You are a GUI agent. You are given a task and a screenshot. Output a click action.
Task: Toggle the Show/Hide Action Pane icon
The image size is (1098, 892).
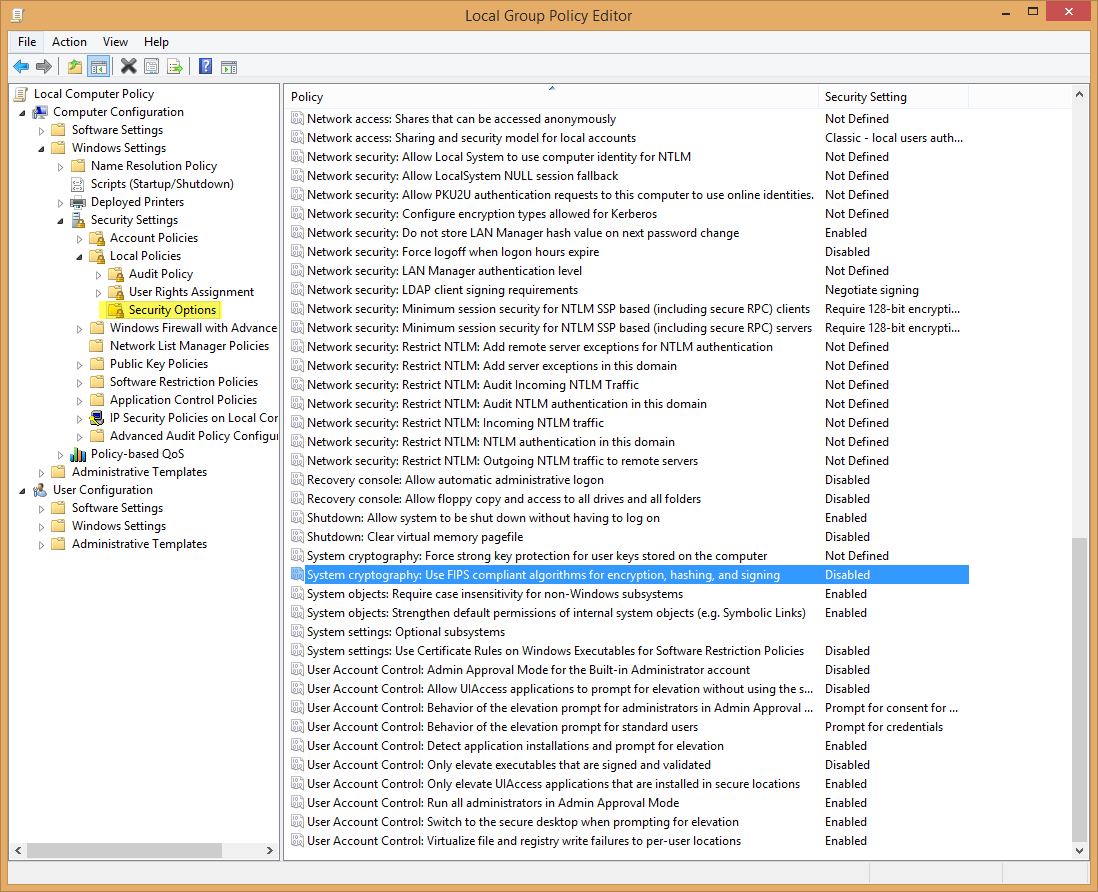[x=229, y=66]
